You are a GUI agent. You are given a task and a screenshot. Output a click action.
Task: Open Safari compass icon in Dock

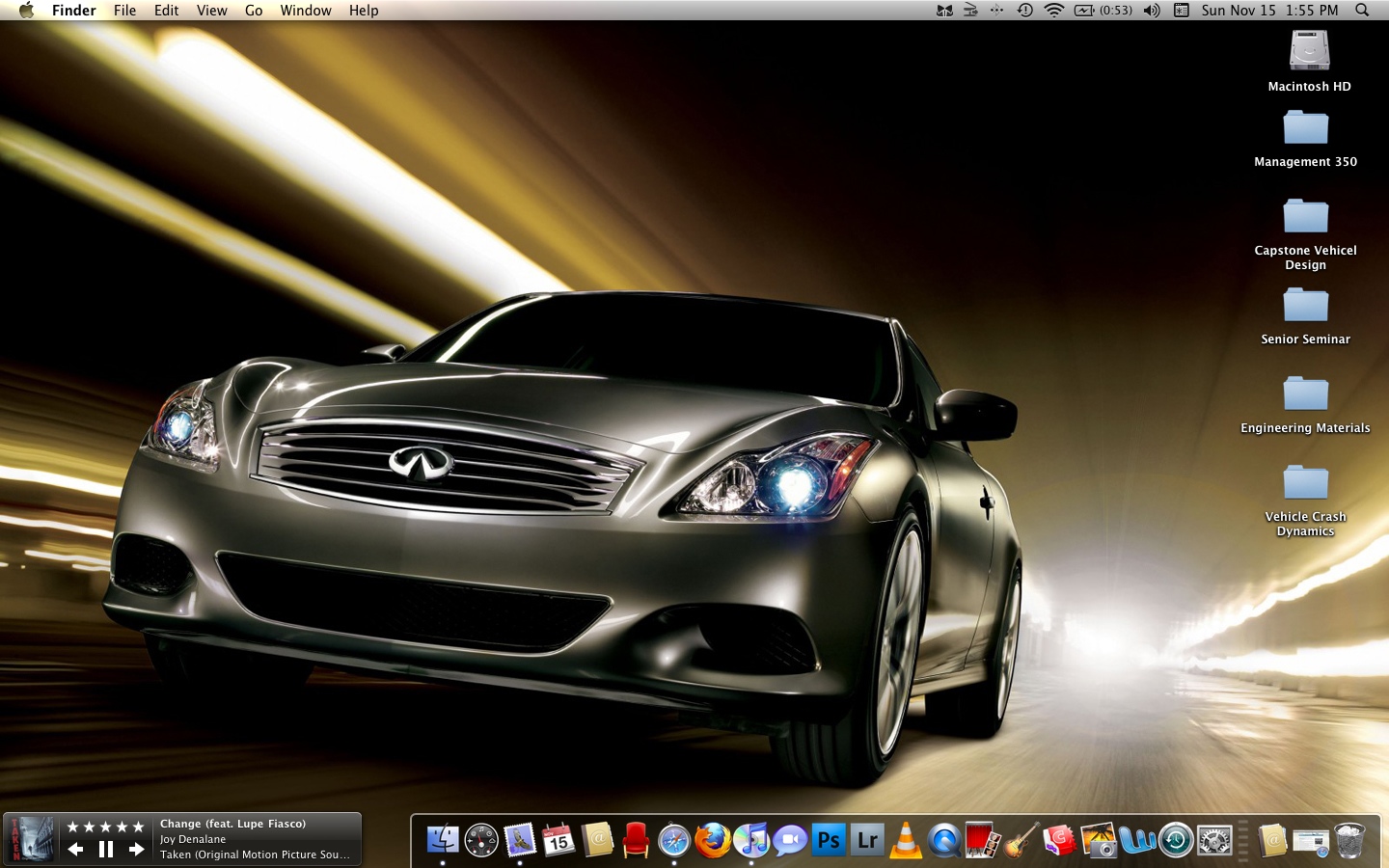674,840
